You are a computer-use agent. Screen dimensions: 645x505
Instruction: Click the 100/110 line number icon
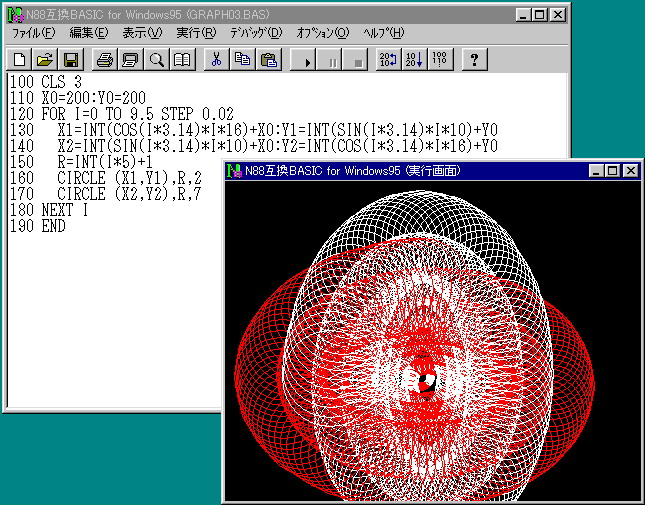coord(441,60)
